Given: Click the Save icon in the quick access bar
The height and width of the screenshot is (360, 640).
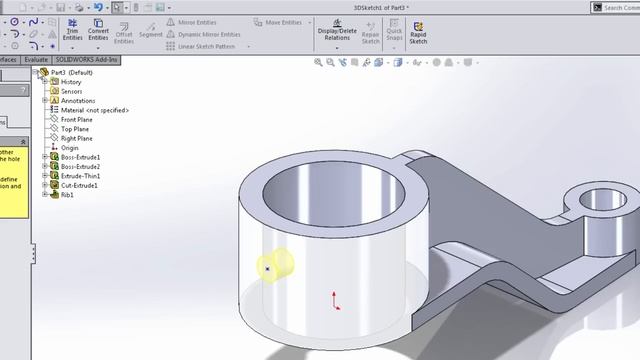Looking at the screenshot, I should (60, 7).
